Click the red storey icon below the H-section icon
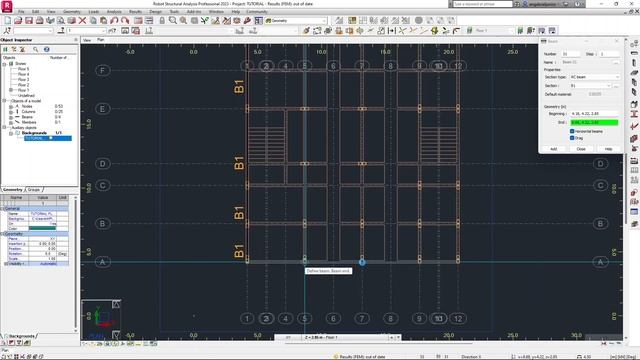640x360 pixels. click(634, 126)
